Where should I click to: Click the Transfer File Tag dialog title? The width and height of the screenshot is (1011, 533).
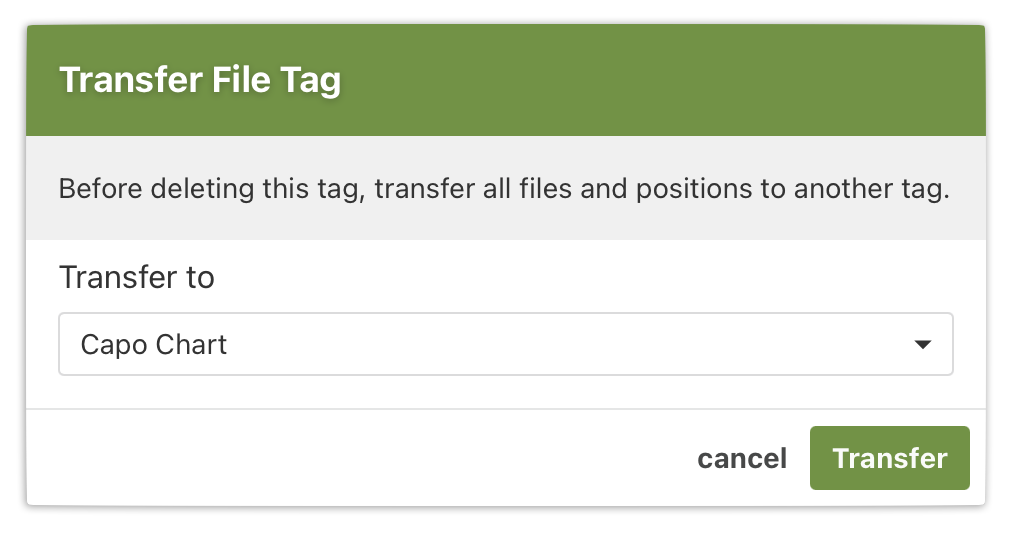pos(200,80)
